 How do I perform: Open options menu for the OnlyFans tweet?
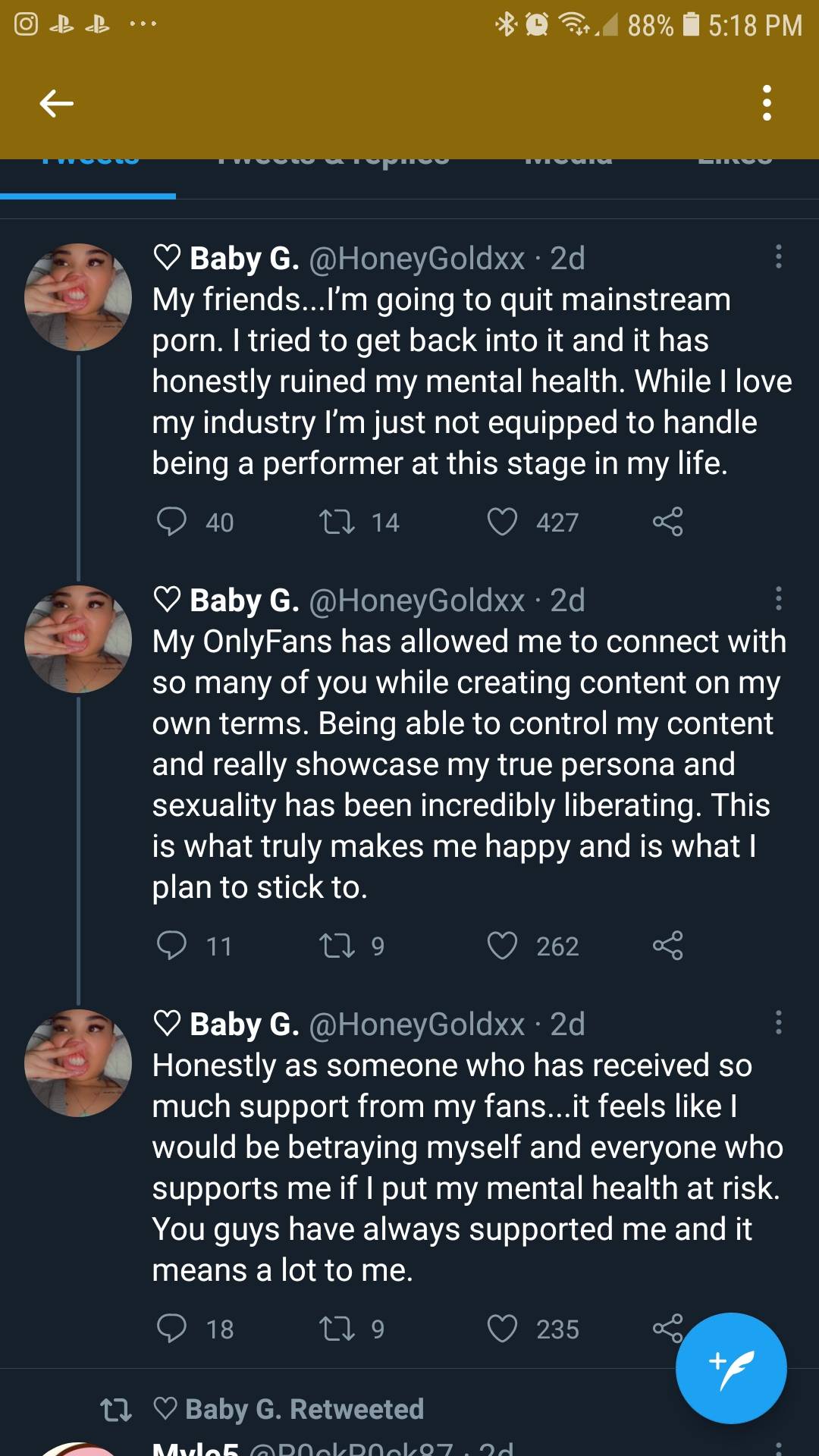(x=778, y=599)
